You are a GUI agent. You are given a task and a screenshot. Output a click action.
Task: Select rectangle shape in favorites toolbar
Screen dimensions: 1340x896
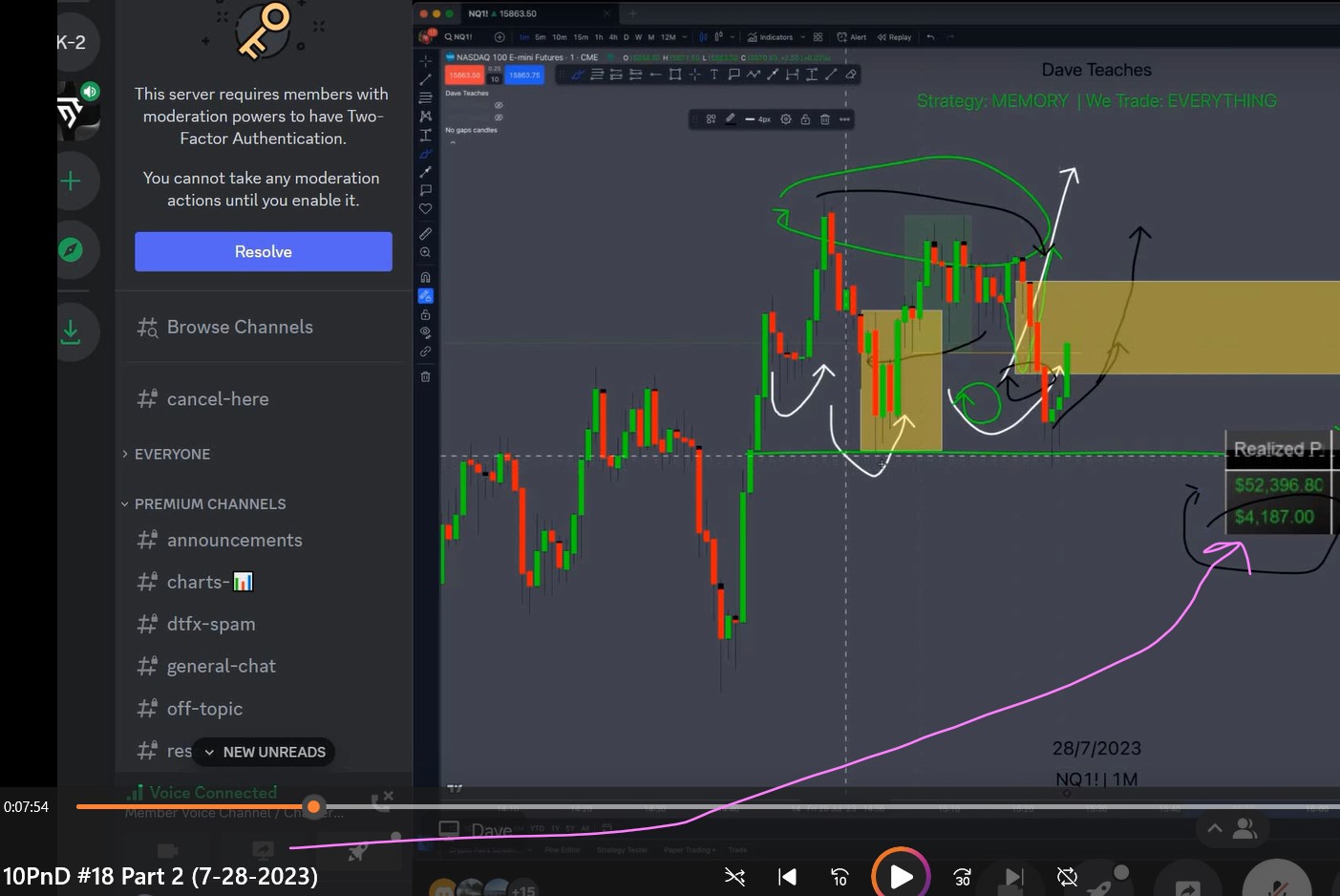point(675,75)
